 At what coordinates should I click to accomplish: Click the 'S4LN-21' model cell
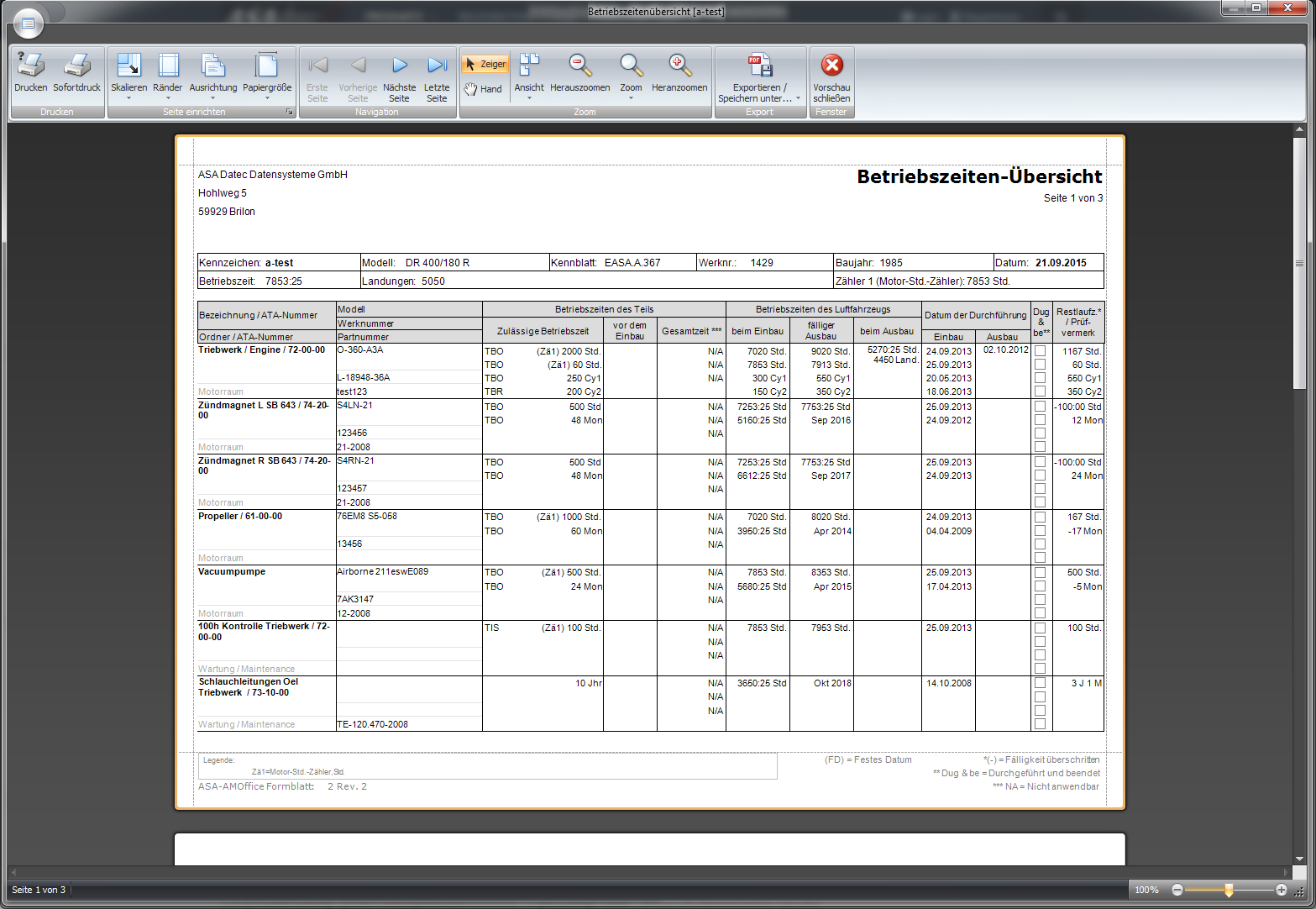tap(355, 405)
